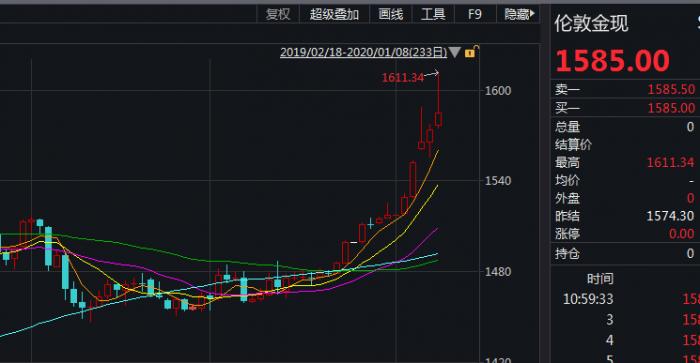Click the 1600 price axis label
The image size is (700, 363).
coord(498,91)
